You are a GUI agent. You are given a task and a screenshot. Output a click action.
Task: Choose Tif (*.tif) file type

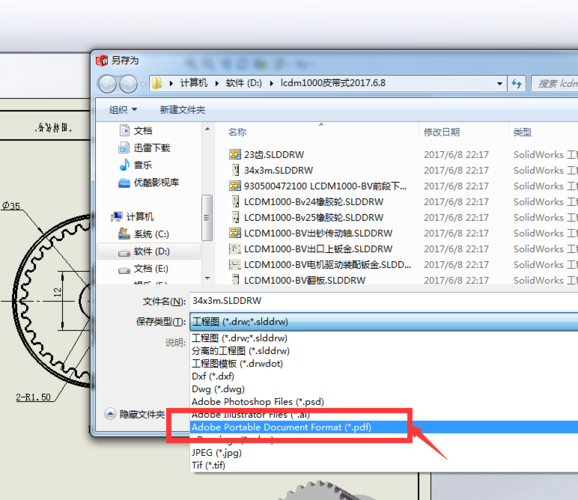click(384, 465)
